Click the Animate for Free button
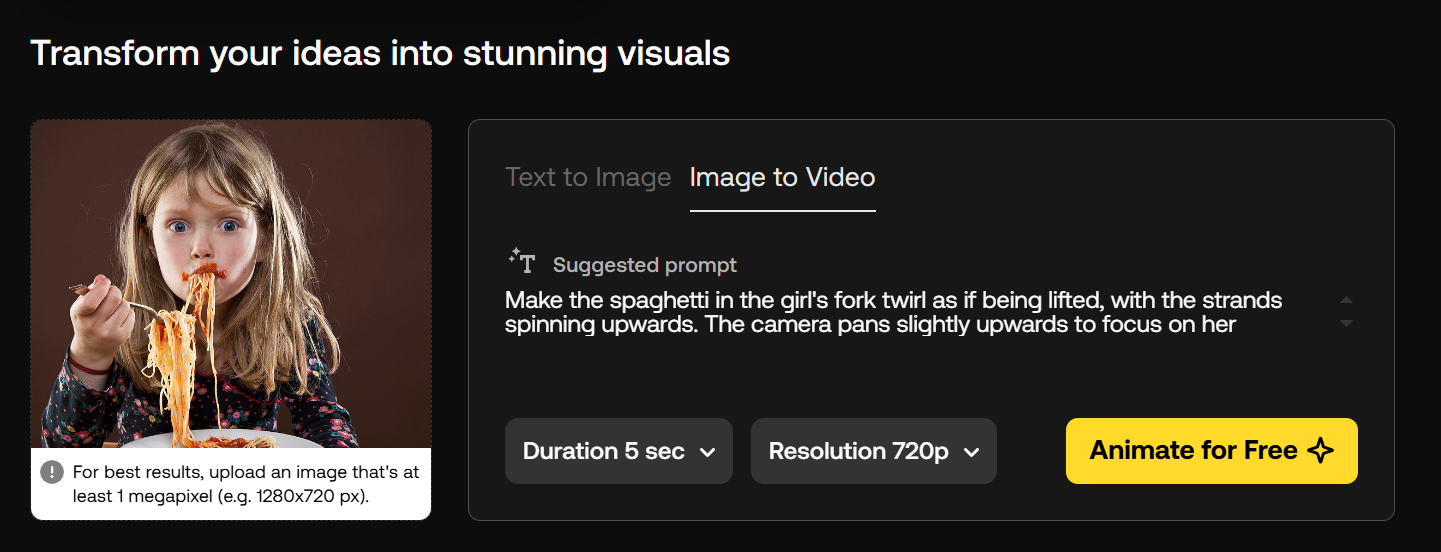Screen dimensions: 1441x552 (x=1212, y=451)
